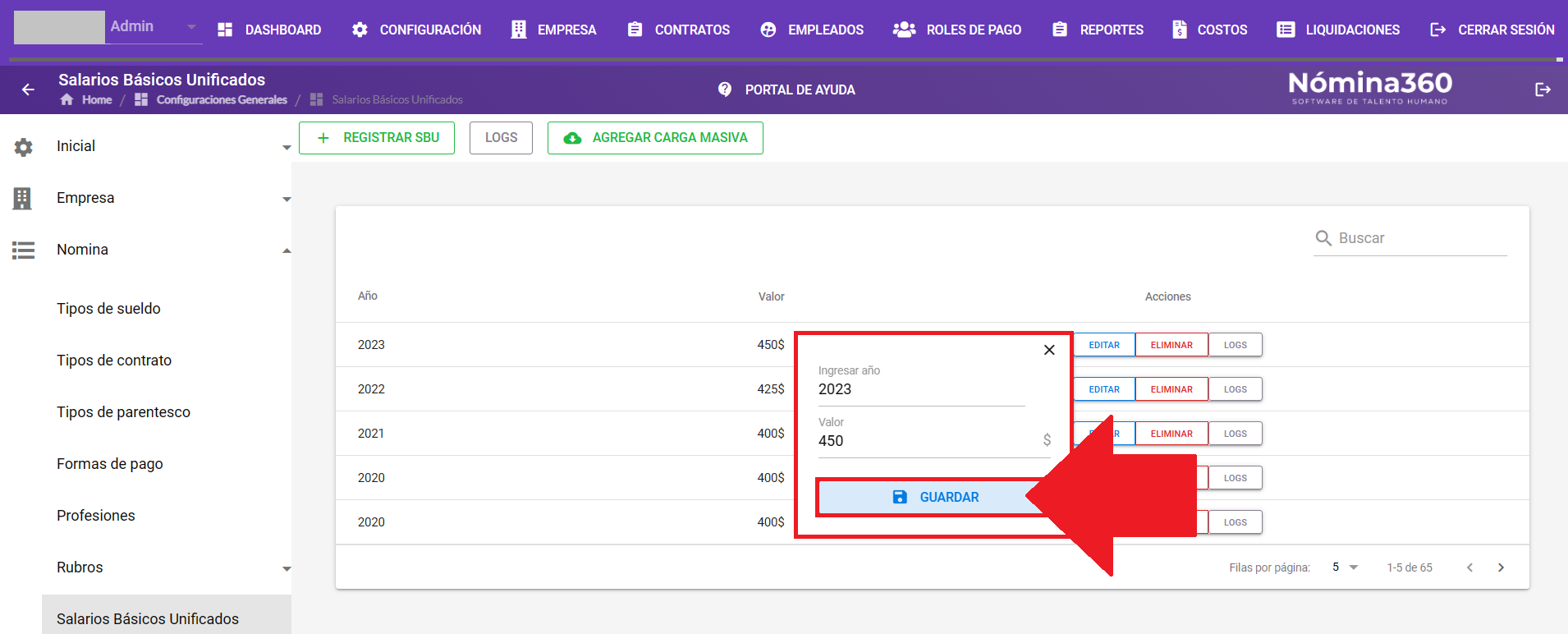Close the edit popup with X
Viewport: 1568px width, 634px height.
click(x=1049, y=350)
